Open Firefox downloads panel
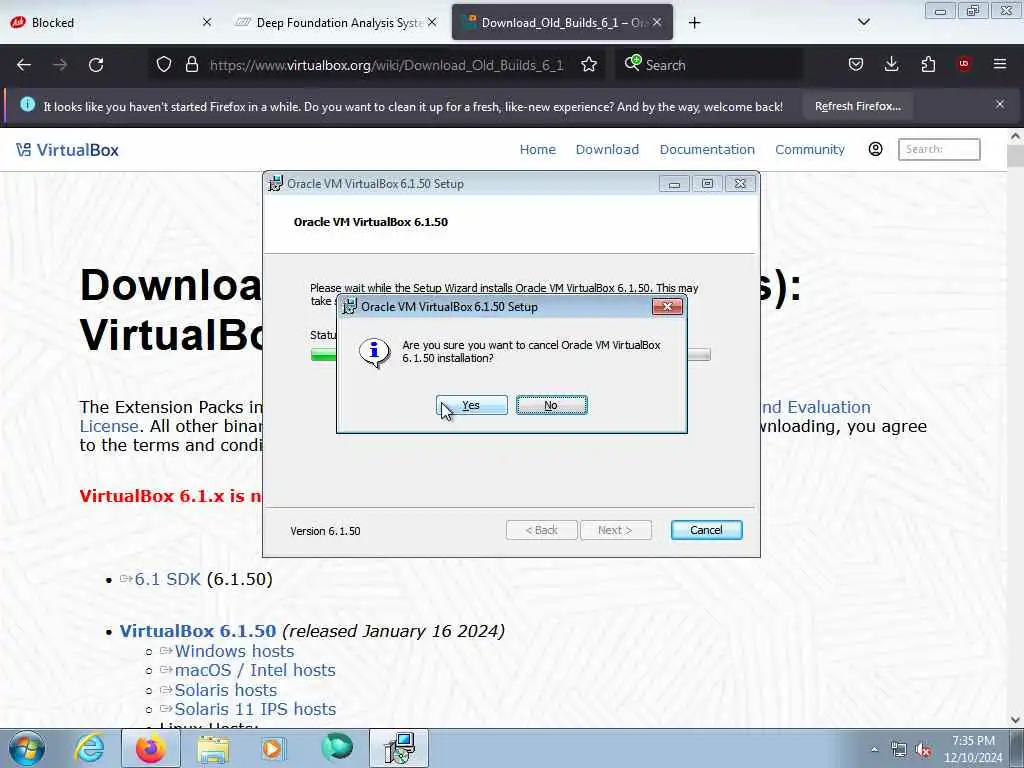This screenshot has width=1024, height=768. [x=891, y=65]
